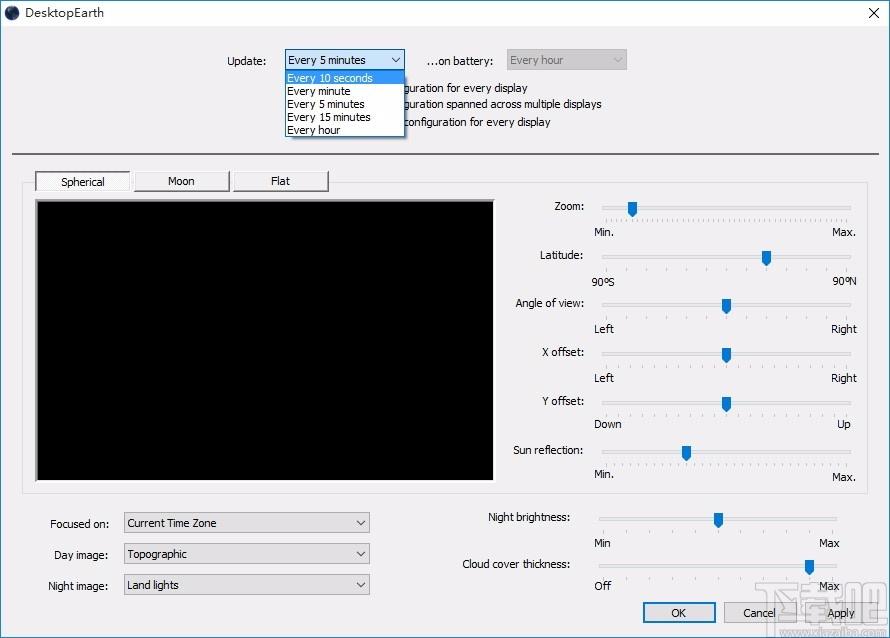Click the Latitude slider thumb
890x638 pixels.
(x=766, y=258)
